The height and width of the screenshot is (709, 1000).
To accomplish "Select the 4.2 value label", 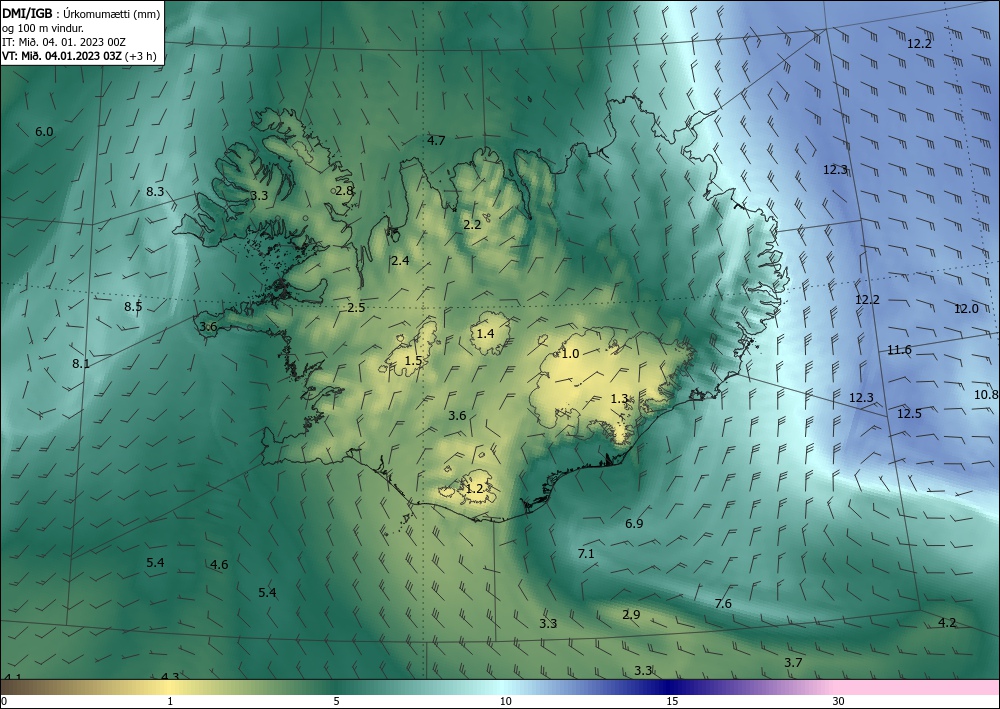I will click(947, 623).
